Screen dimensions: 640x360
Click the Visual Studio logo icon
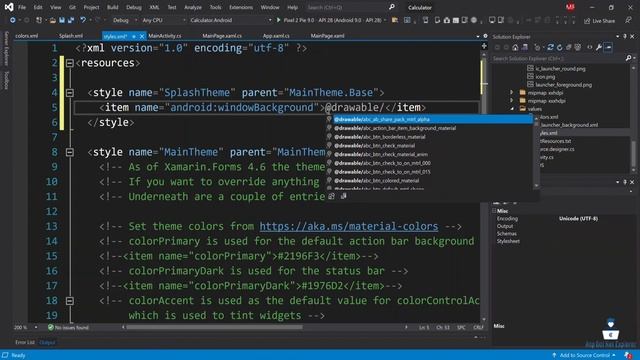[x=9, y=7]
